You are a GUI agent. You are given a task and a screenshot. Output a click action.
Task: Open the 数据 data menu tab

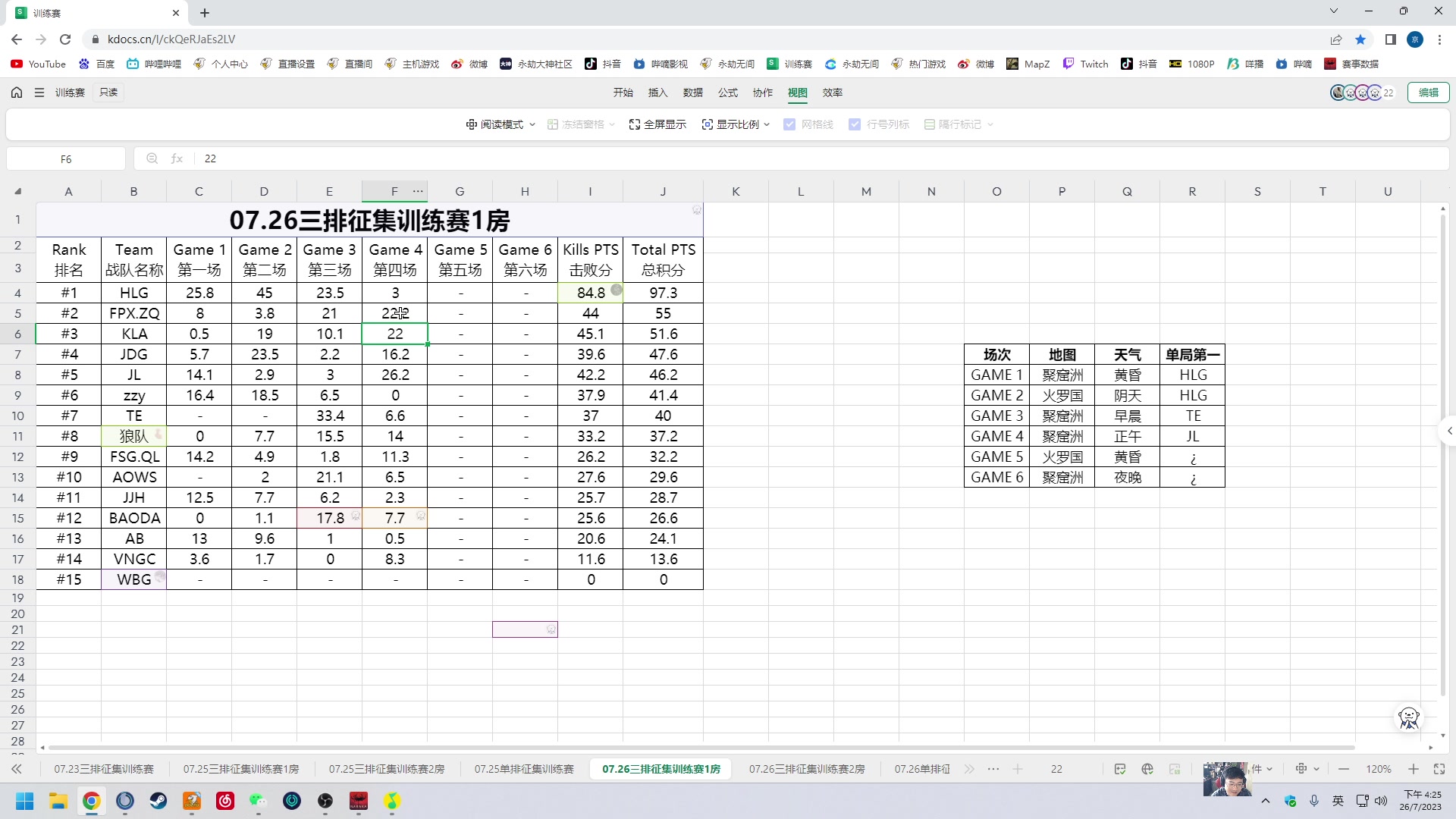[x=692, y=93]
